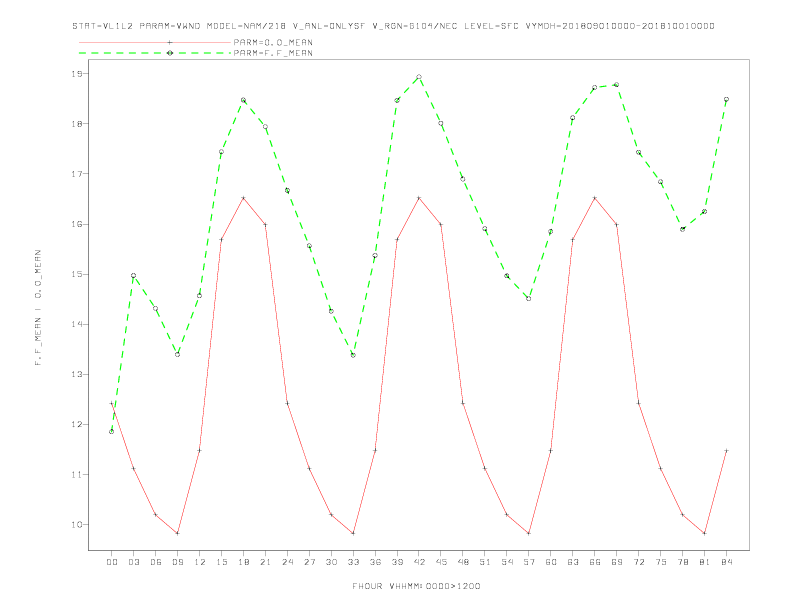Select green F.F_MEAN point at hour 00
Viewport: 792px width, 612px height.
(x=112, y=432)
